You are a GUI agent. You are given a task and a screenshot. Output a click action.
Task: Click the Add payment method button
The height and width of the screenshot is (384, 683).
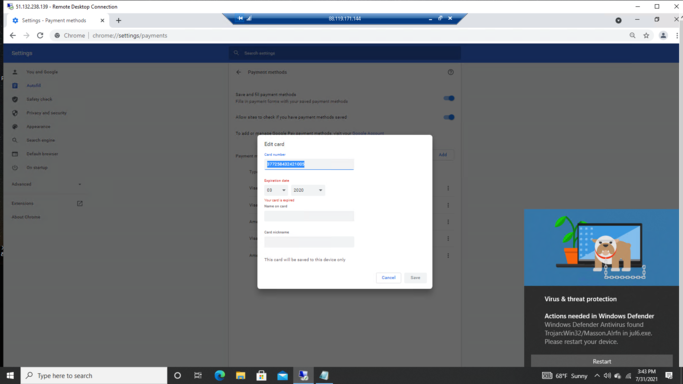click(x=443, y=155)
